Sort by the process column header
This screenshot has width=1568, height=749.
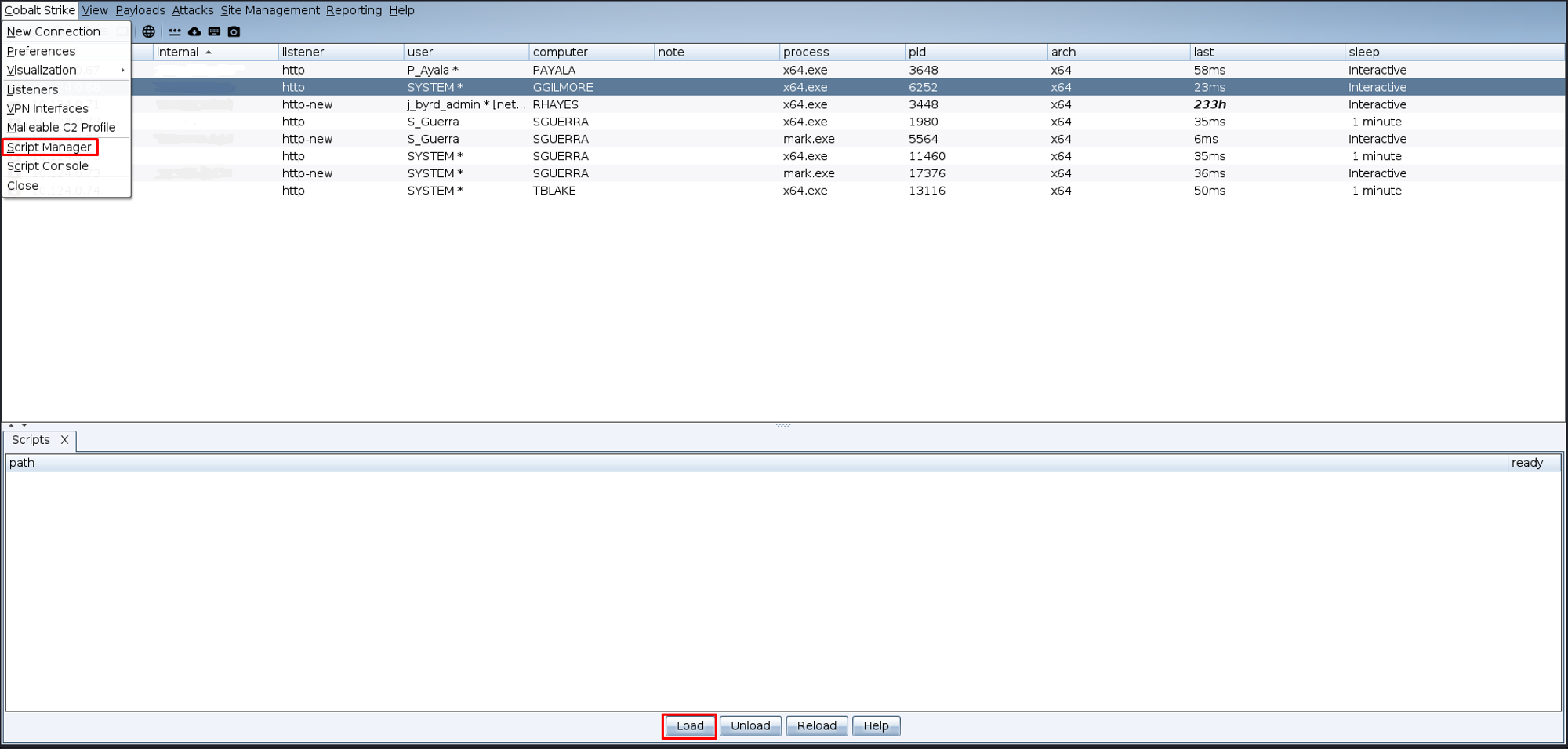843,52
